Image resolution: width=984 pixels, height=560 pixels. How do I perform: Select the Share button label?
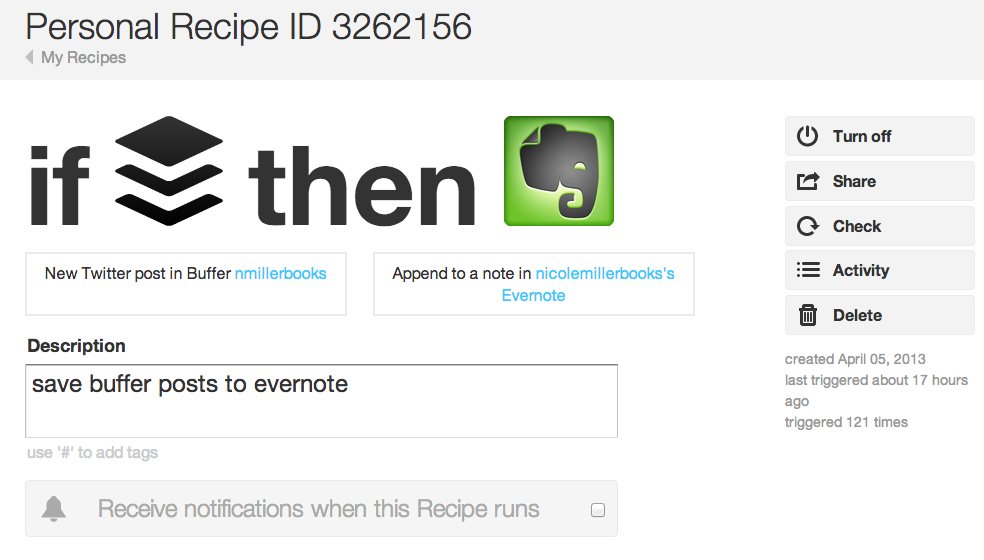(854, 181)
